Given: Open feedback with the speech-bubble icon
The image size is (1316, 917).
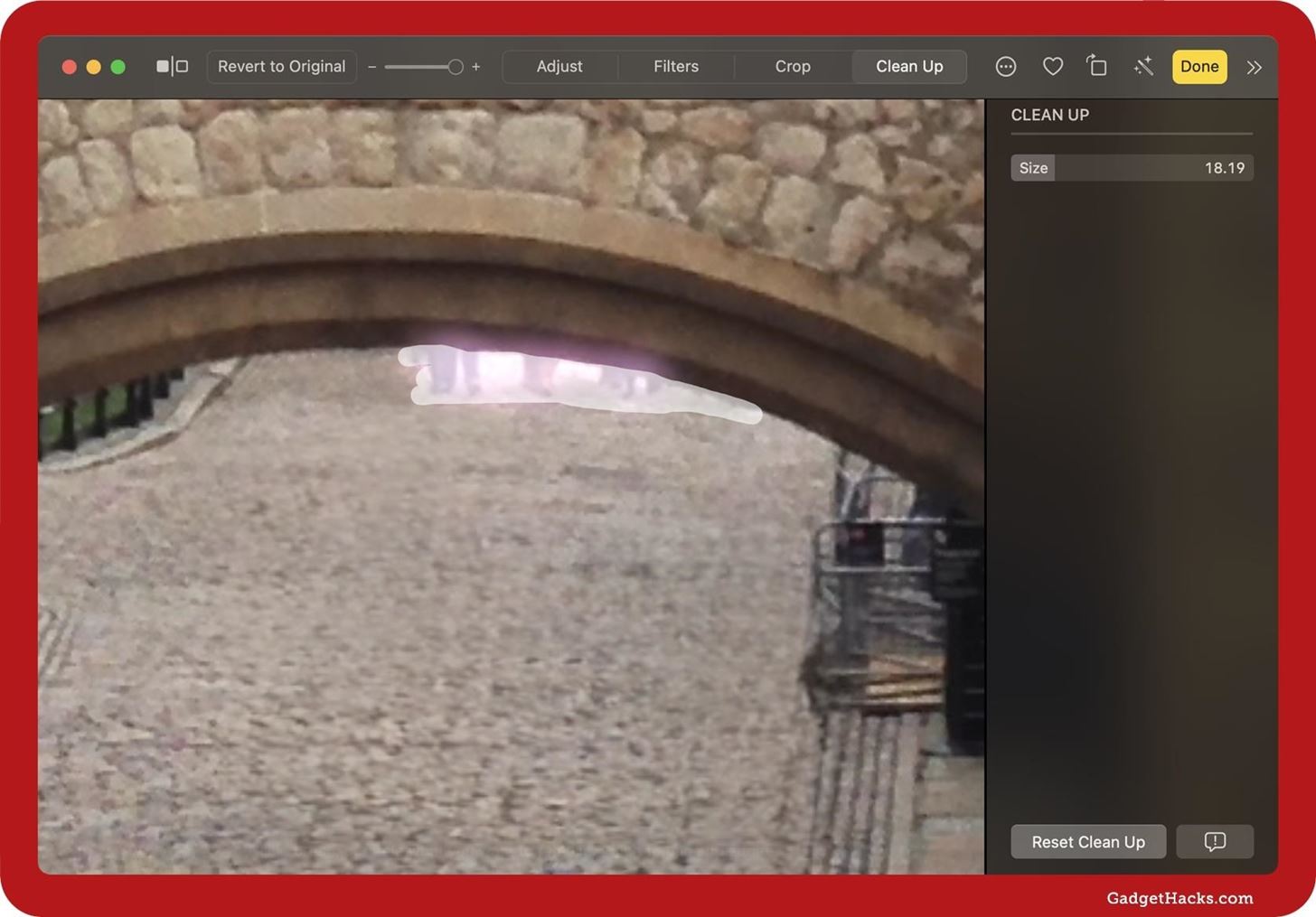Looking at the screenshot, I should 1215,841.
